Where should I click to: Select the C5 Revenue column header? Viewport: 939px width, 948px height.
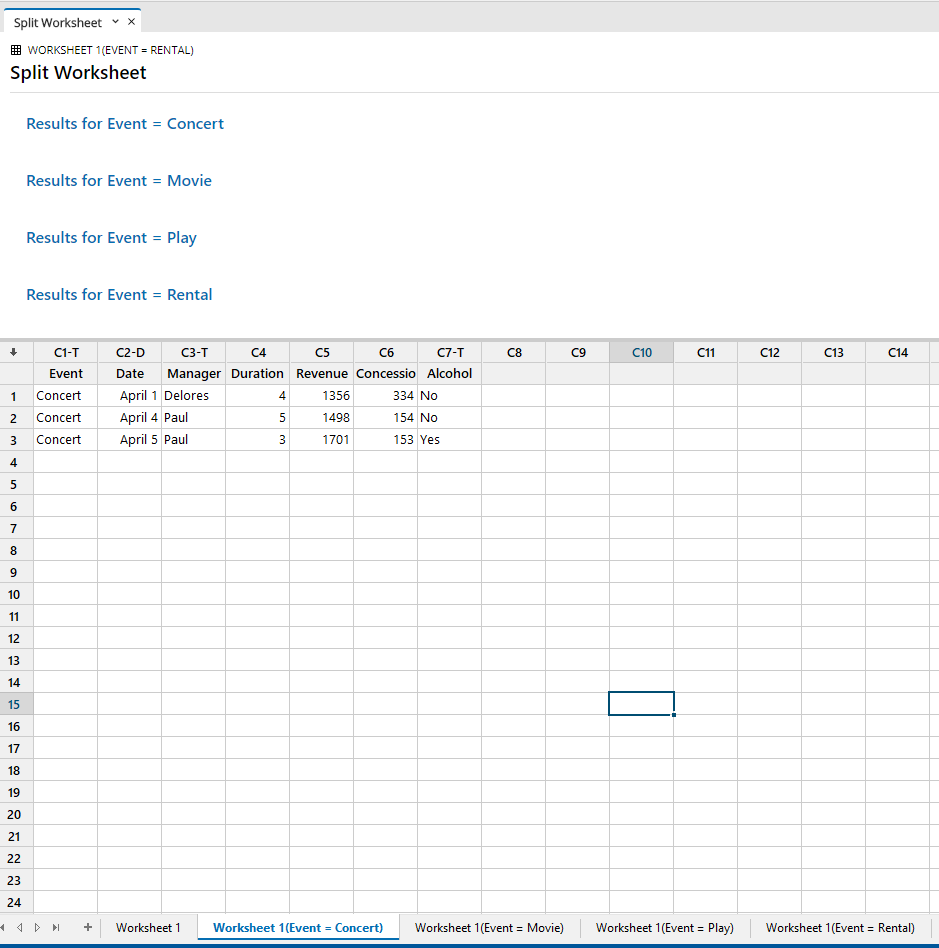click(321, 352)
